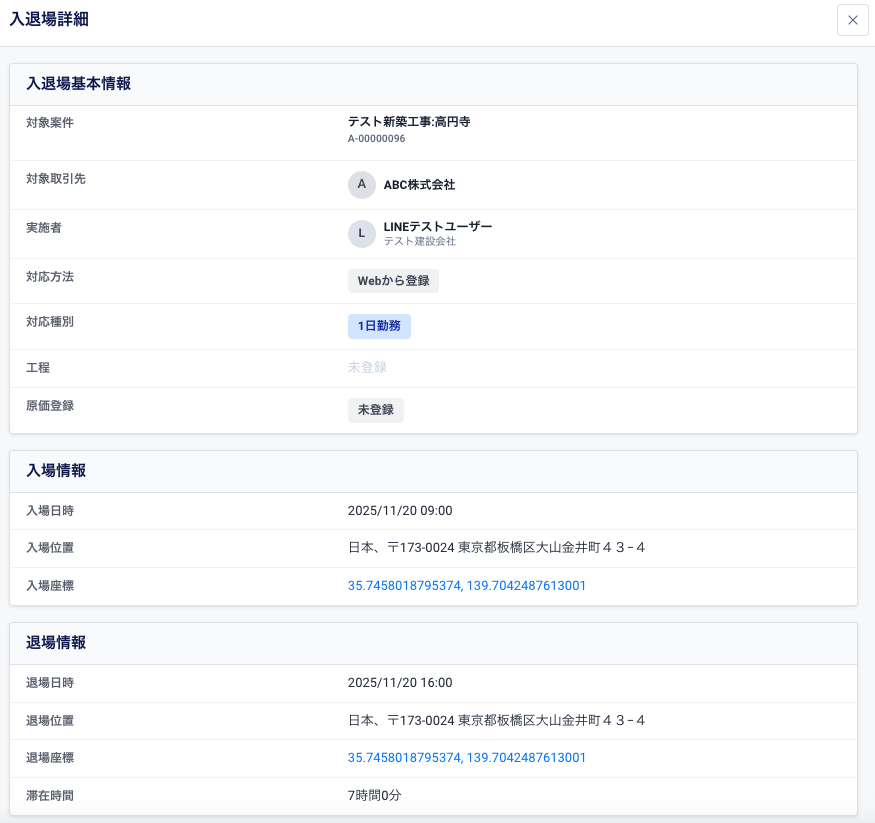This screenshot has width=875, height=823.
Task: Click the Webから登録 badge
Action: coord(393,281)
